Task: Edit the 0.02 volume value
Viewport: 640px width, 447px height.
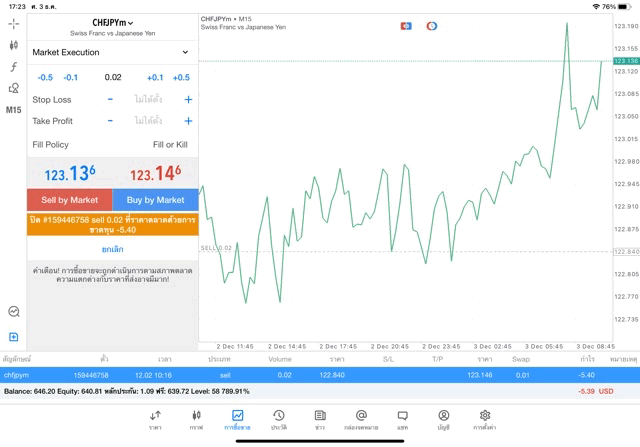Action: tap(113, 77)
